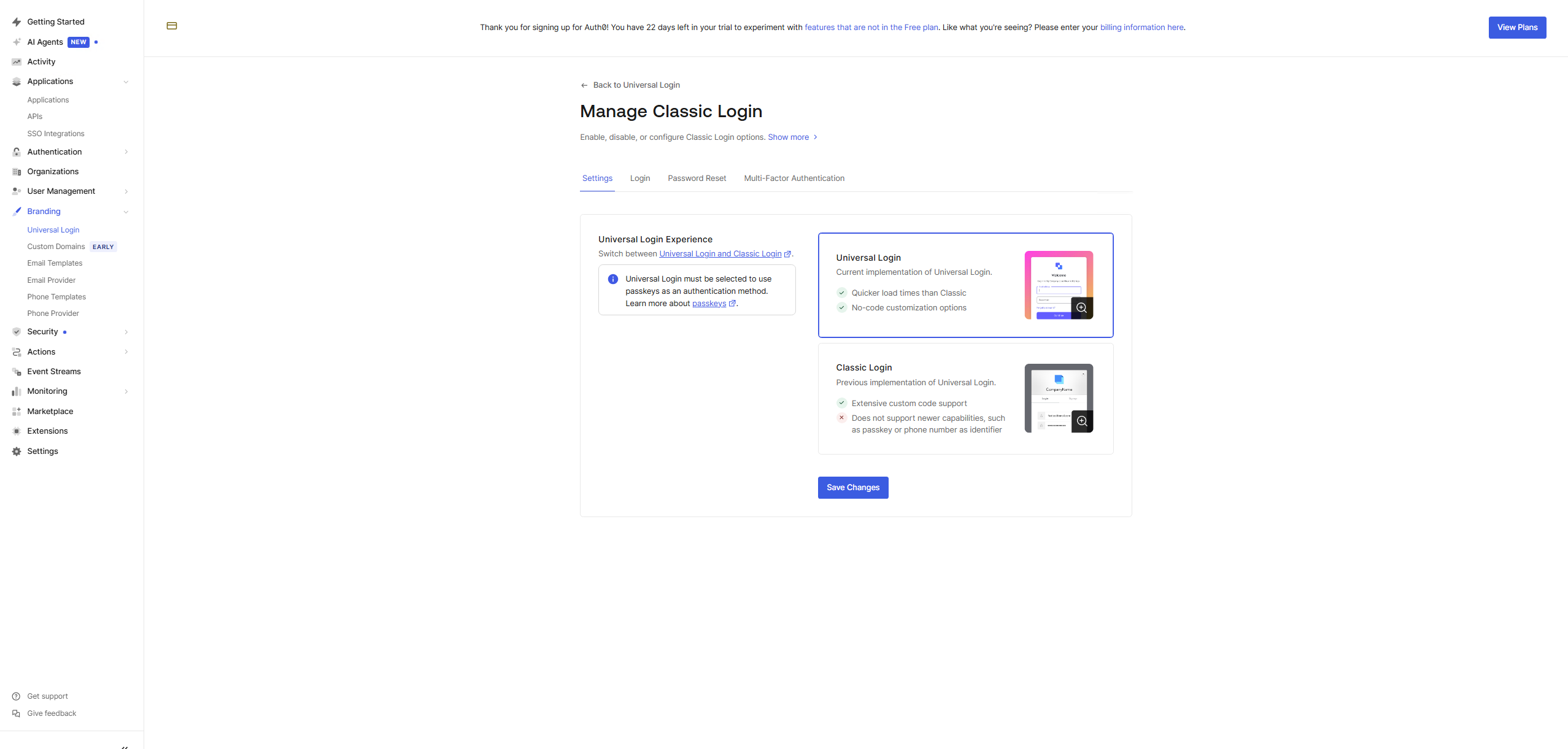
Task: Click the Save Changes button
Action: 853,488
